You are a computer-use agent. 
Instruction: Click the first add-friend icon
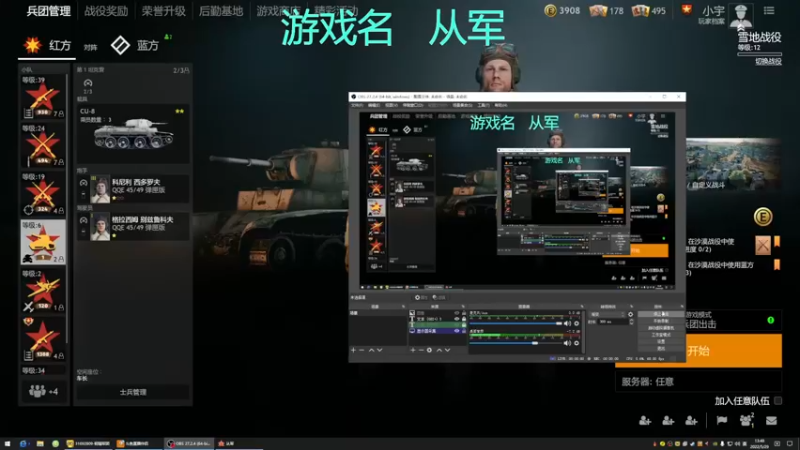pos(645,420)
